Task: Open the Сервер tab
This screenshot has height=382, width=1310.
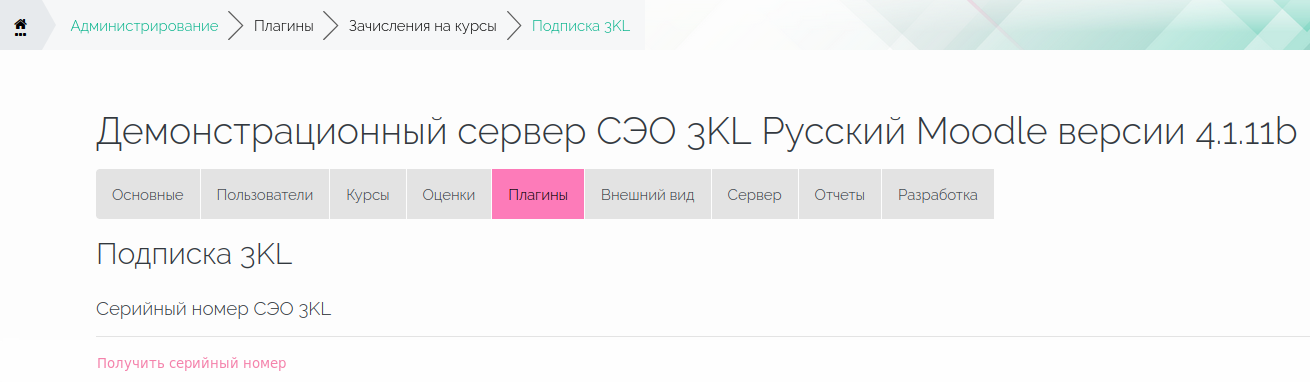Action: click(754, 195)
